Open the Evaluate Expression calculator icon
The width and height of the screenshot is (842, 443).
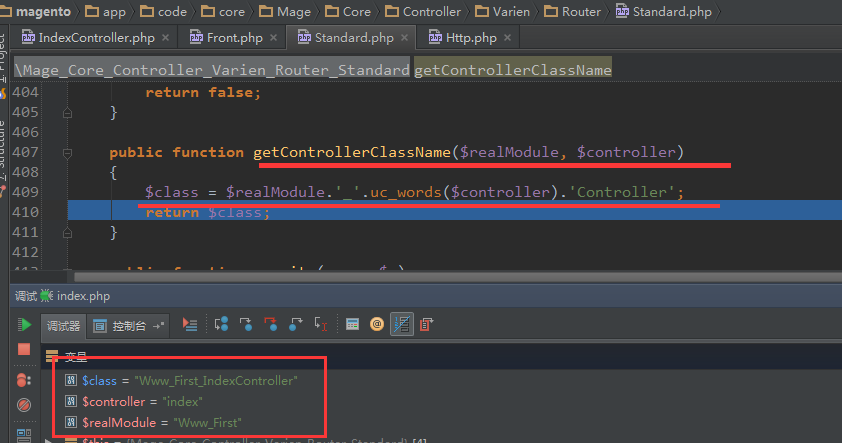click(352, 324)
